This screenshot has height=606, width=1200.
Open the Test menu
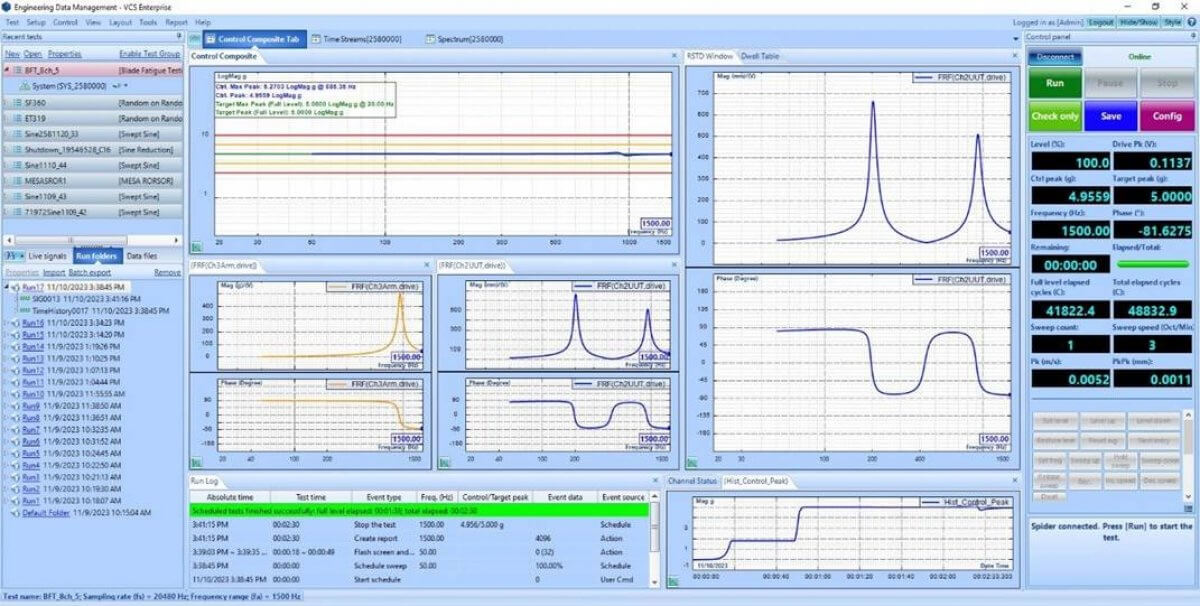tap(13, 22)
